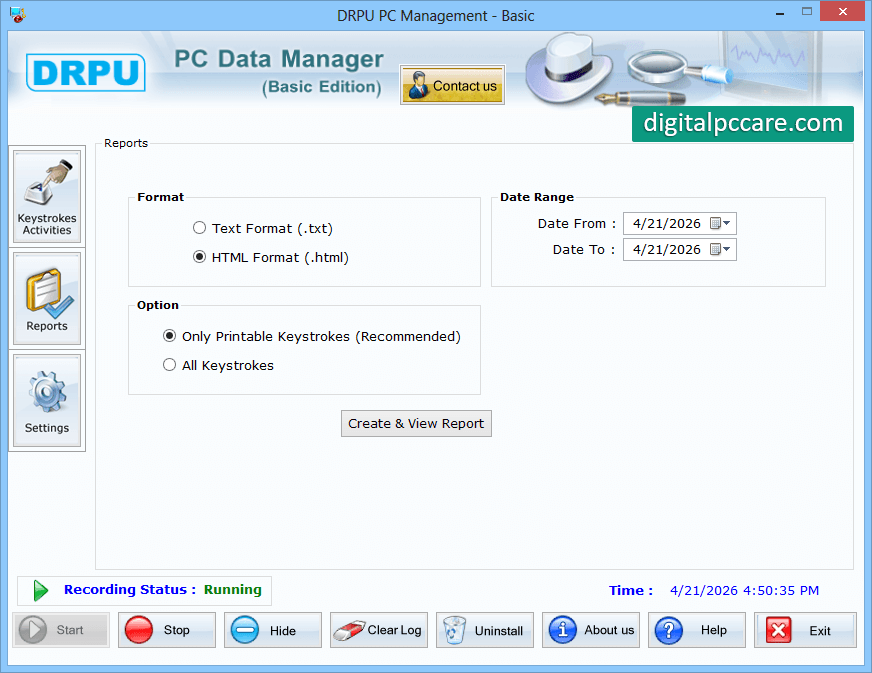Click the Contact us button
Viewport: 872px width, 673px height.
[452, 85]
